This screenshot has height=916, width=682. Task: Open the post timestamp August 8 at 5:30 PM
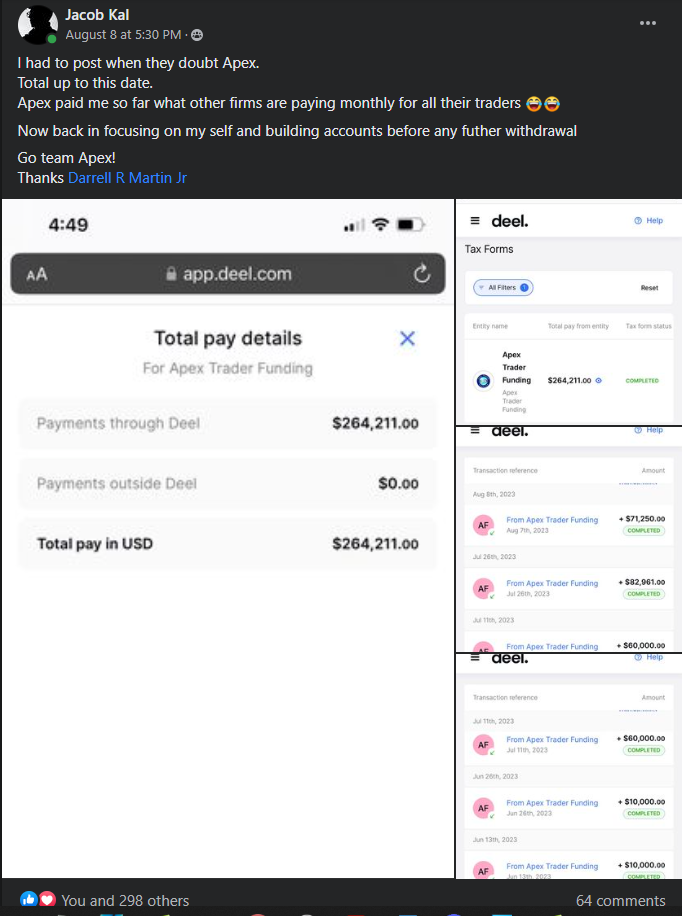pyautogui.click(x=123, y=35)
